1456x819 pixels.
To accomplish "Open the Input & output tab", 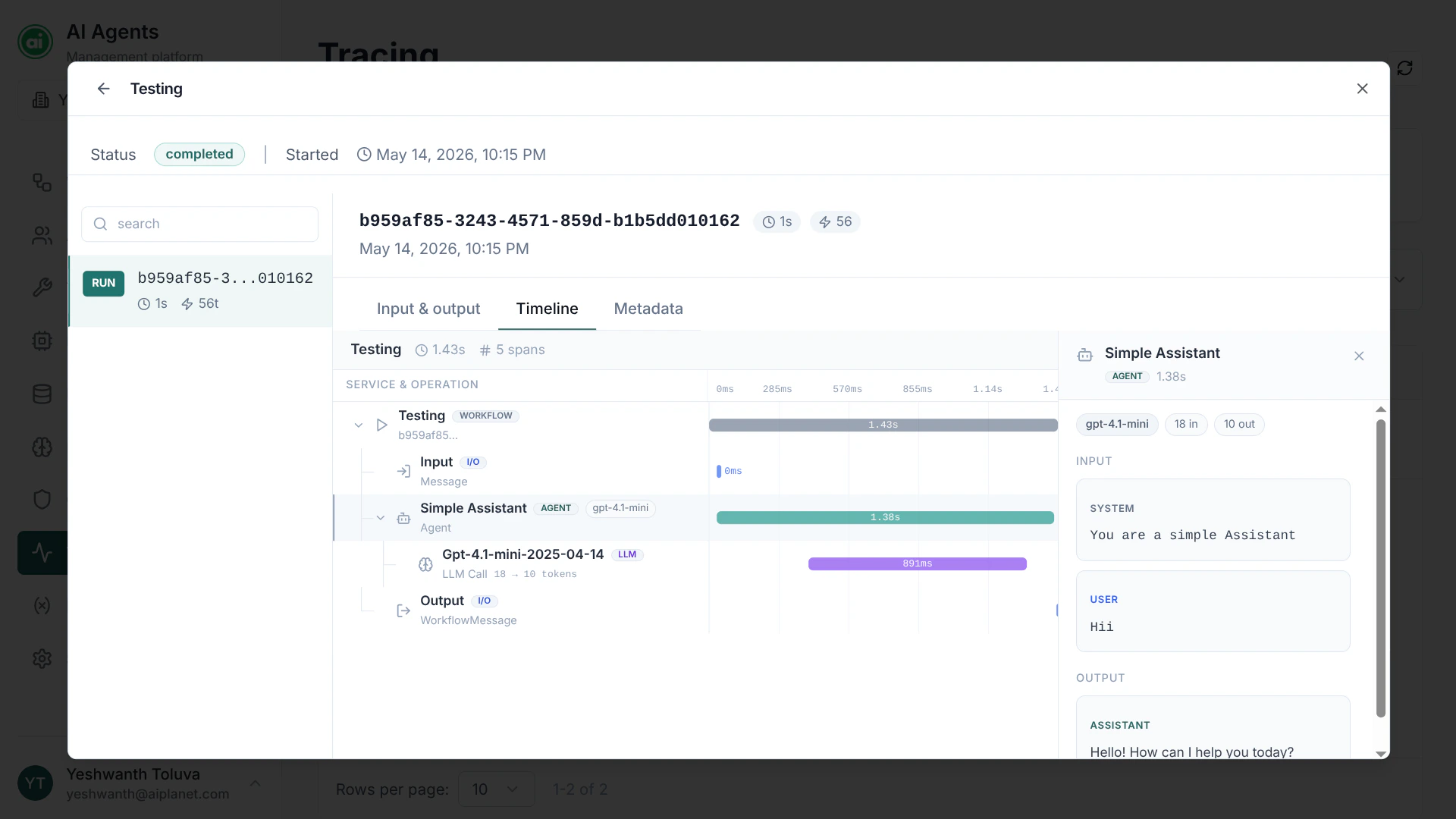I will click(x=428, y=309).
